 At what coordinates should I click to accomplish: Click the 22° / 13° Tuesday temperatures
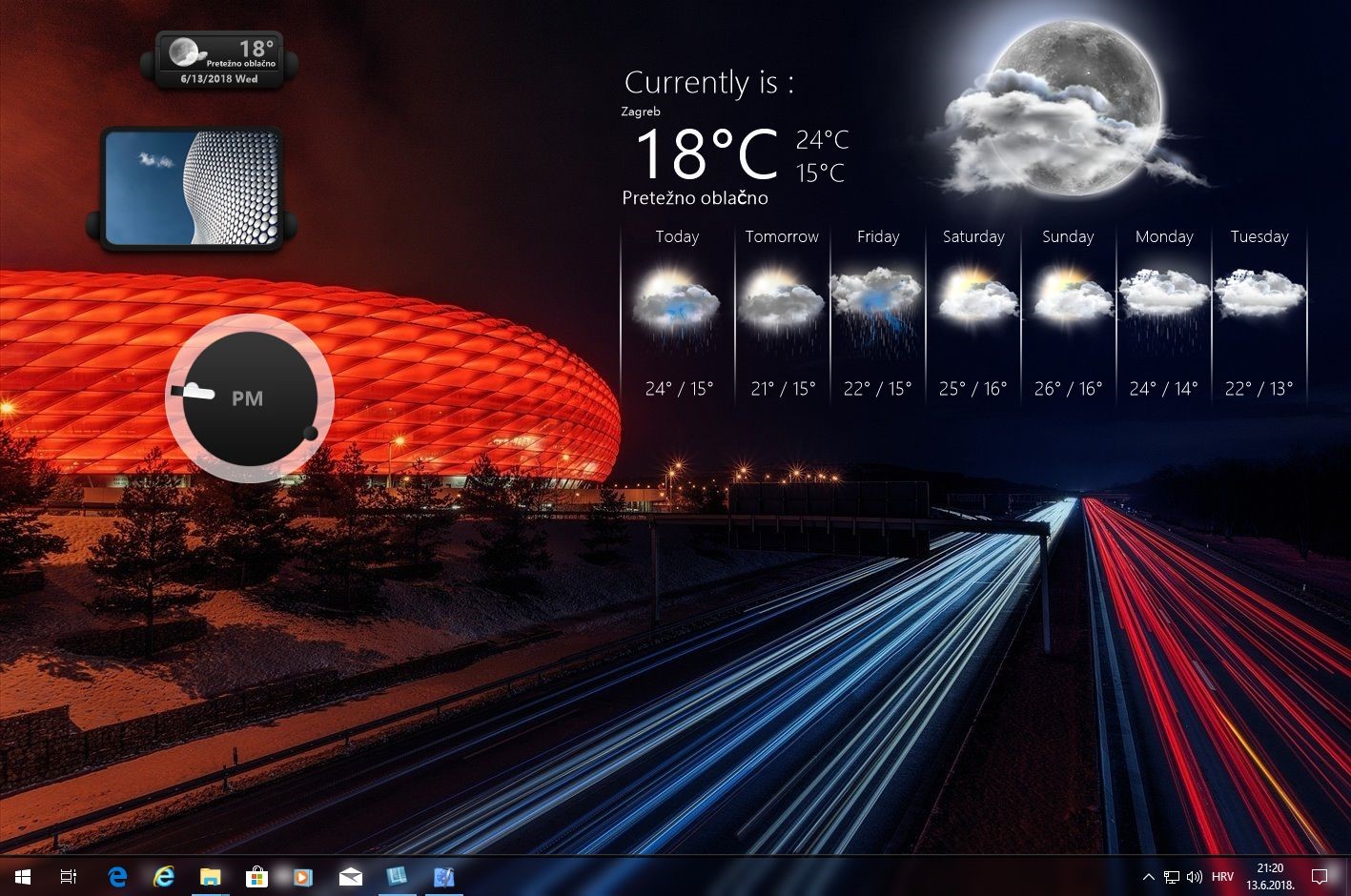click(x=1259, y=389)
